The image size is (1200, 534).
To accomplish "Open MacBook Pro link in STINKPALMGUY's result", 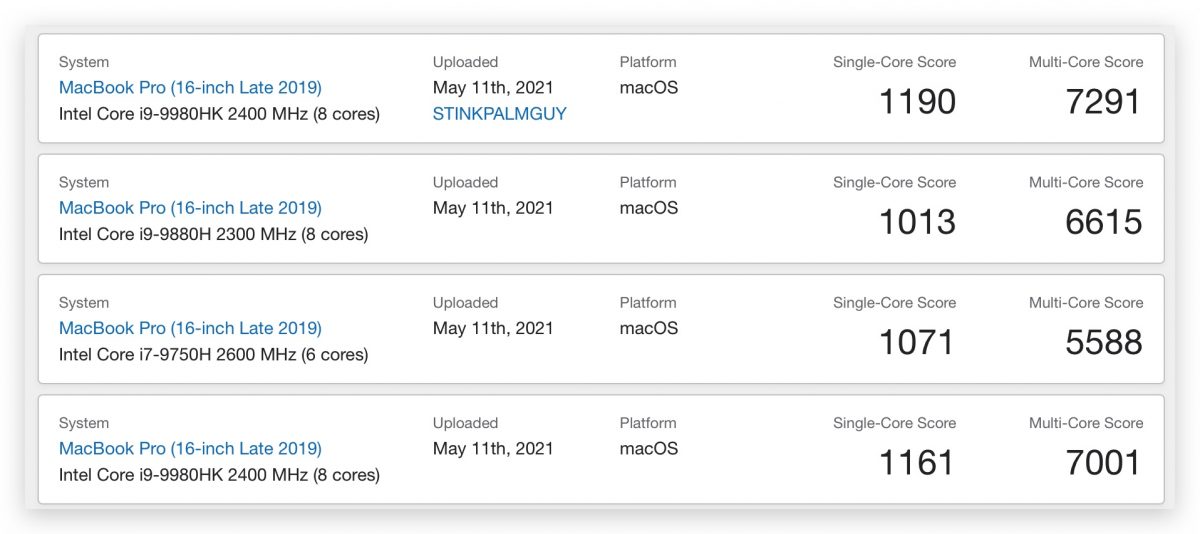I will 190,88.
